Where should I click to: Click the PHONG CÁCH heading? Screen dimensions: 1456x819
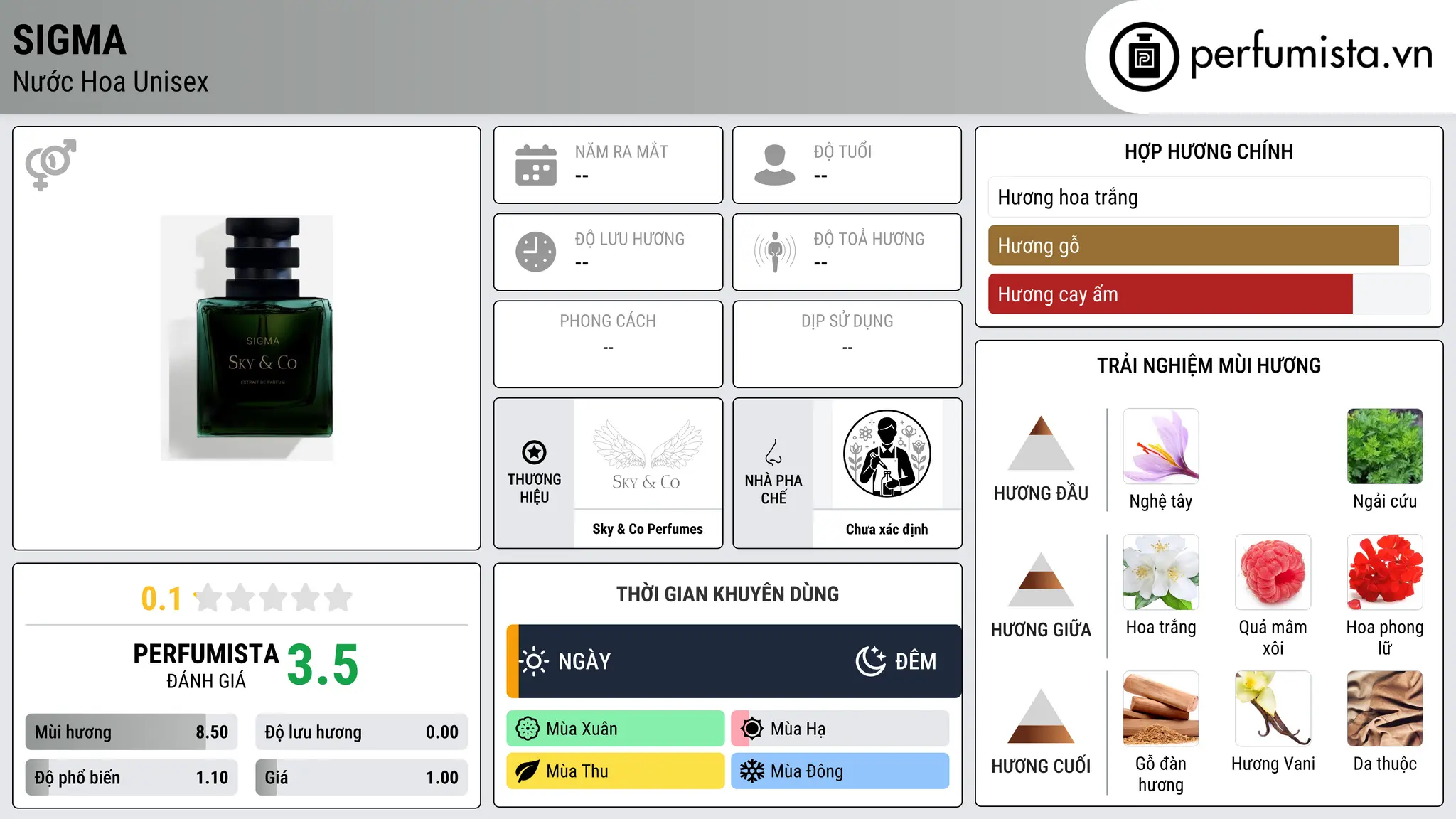608,321
